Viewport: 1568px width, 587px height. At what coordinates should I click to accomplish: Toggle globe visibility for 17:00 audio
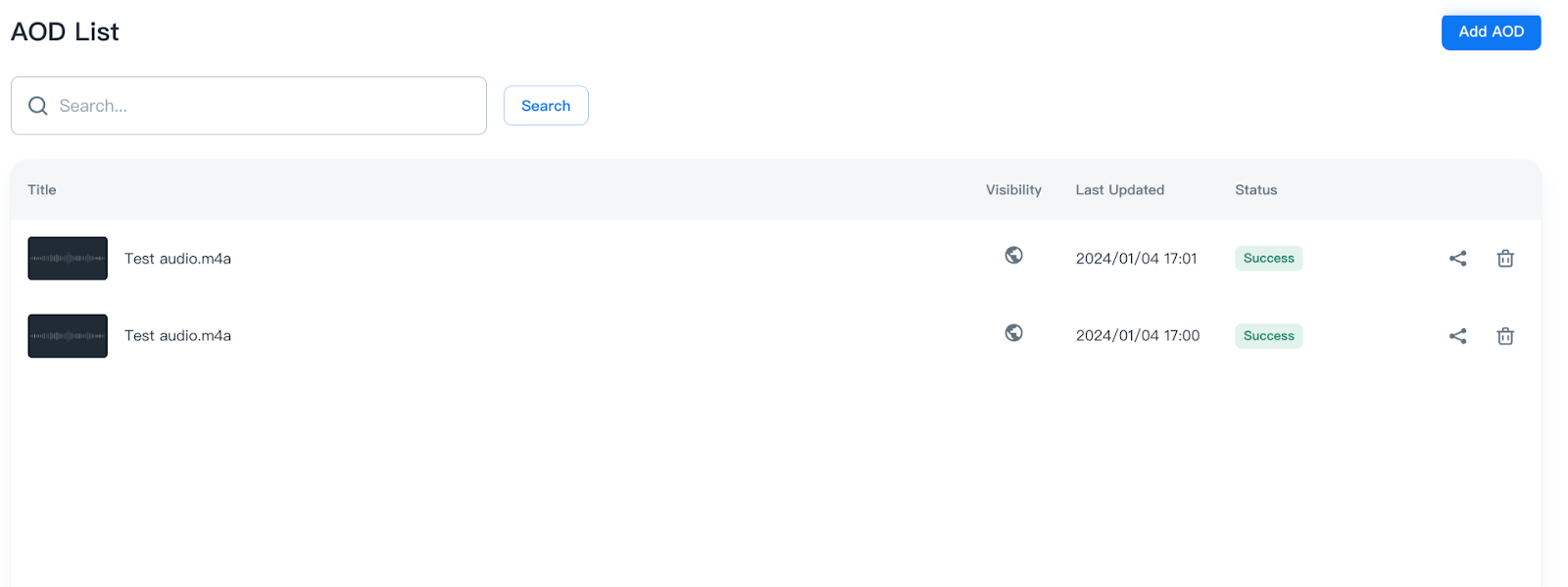pyautogui.click(x=1013, y=333)
